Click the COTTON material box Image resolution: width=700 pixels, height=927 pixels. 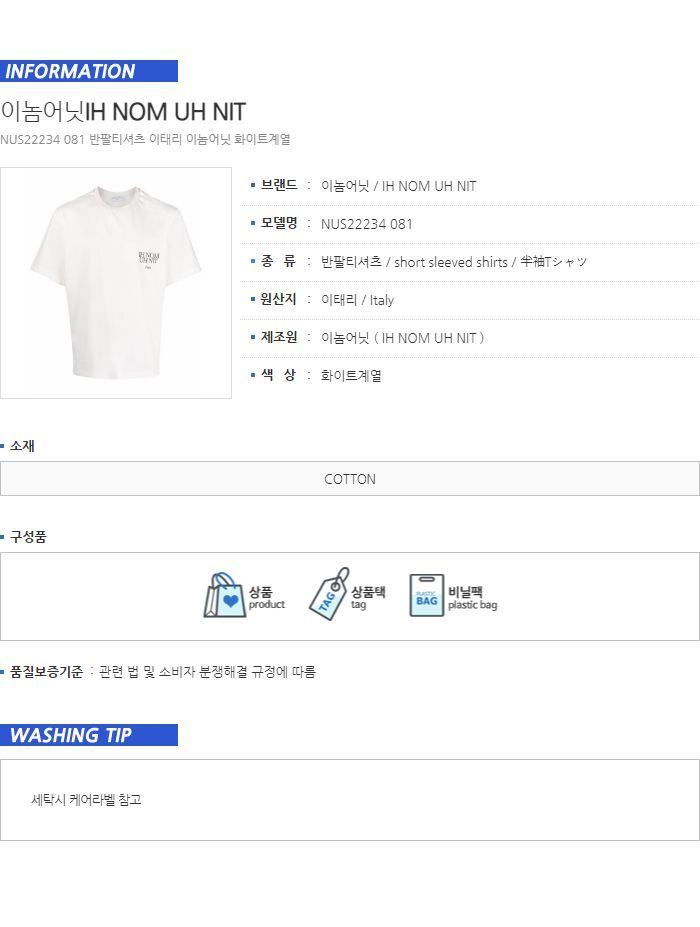point(350,479)
